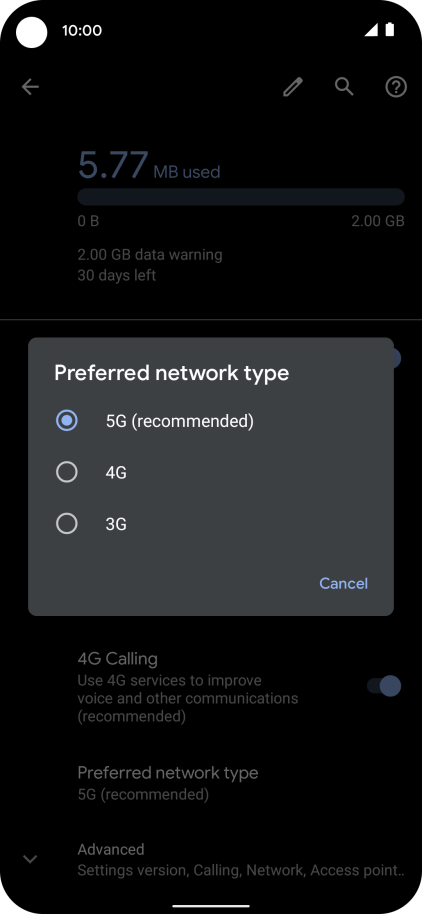Image resolution: width=422 pixels, height=914 pixels.
Task: Open Preferred network type setting
Action: (211, 783)
